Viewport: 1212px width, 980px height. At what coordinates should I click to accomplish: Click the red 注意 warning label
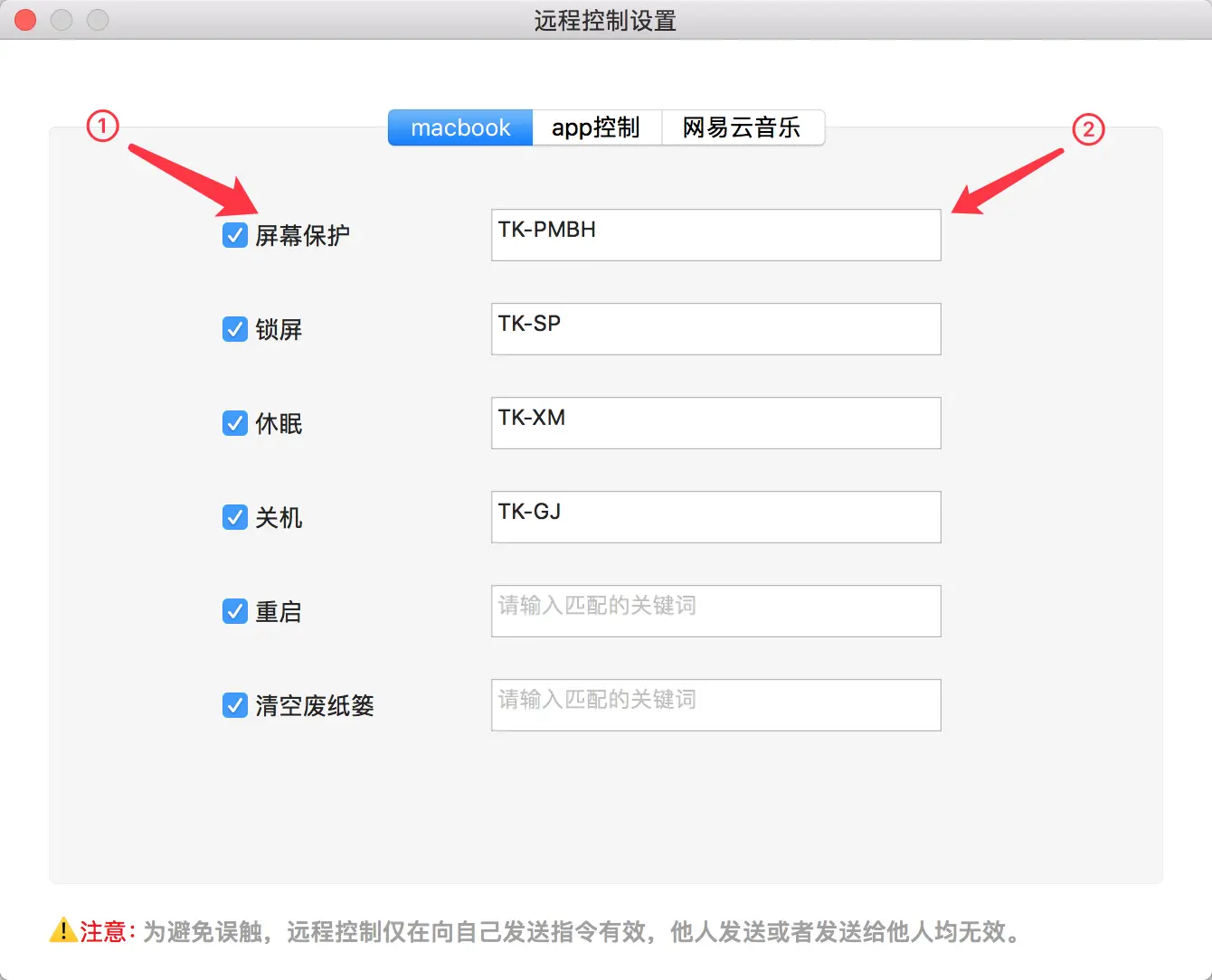click(x=107, y=931)
